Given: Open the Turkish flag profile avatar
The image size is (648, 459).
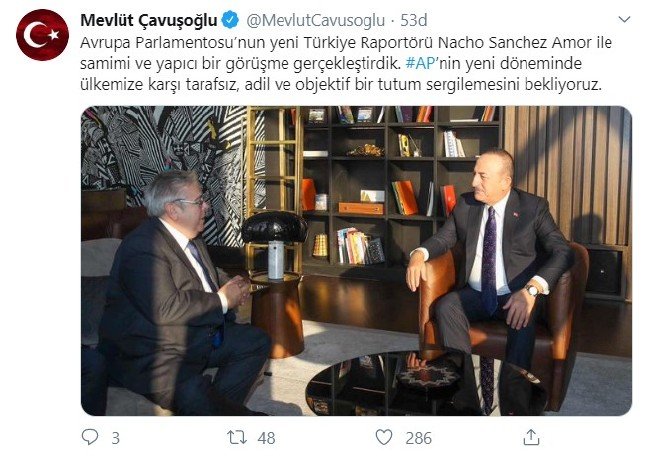Looking at the screenshot, I should [x=42, y=35].
